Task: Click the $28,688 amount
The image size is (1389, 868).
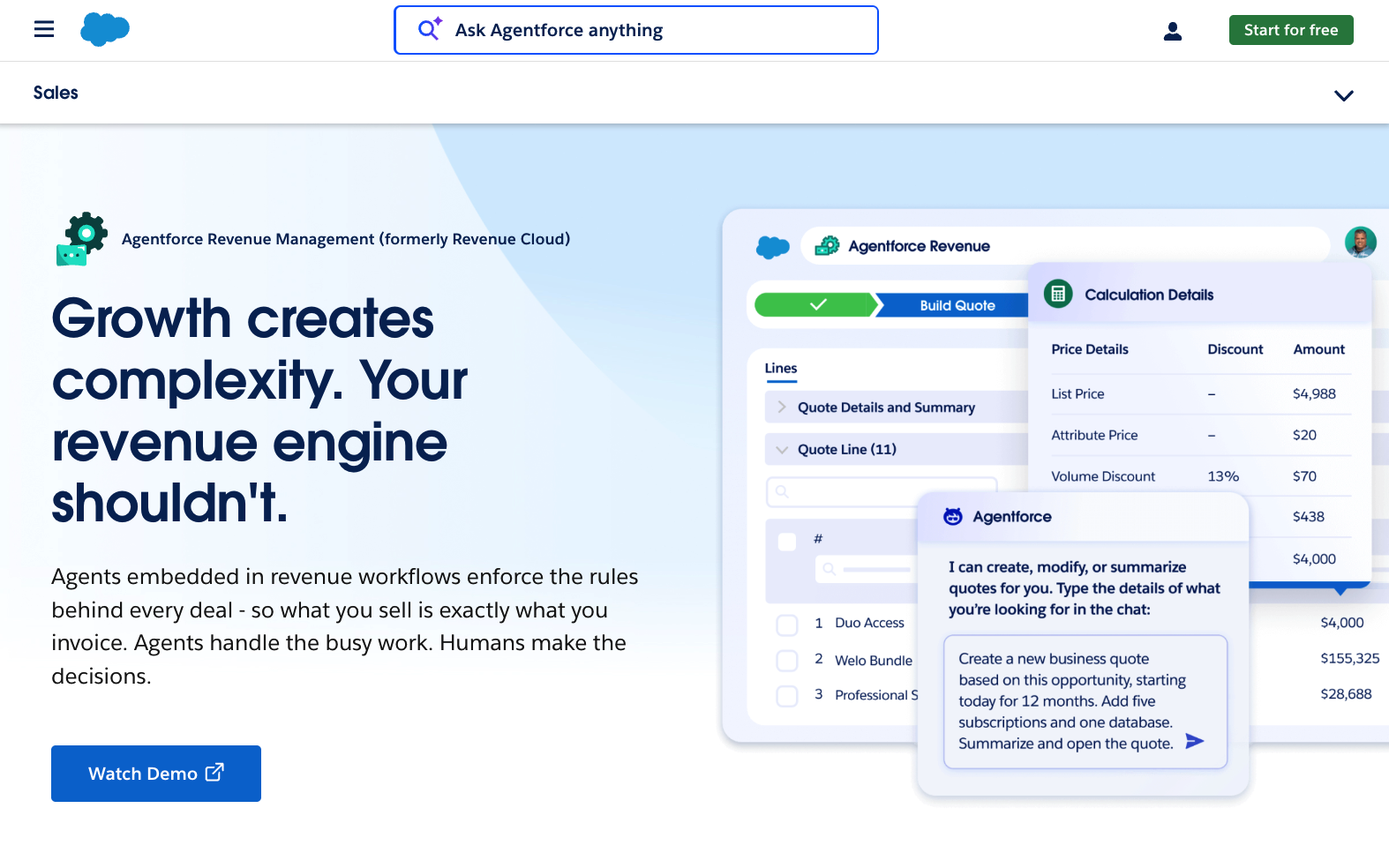Action: coord(1346,694)
